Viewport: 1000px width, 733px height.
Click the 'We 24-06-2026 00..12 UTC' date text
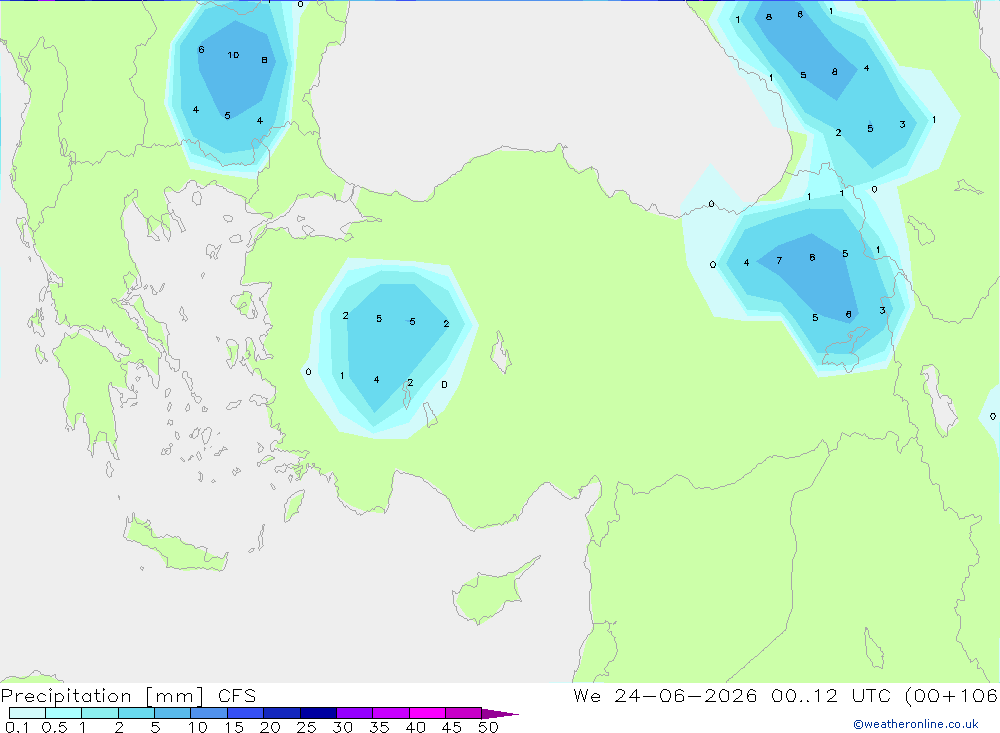(732, 695)
